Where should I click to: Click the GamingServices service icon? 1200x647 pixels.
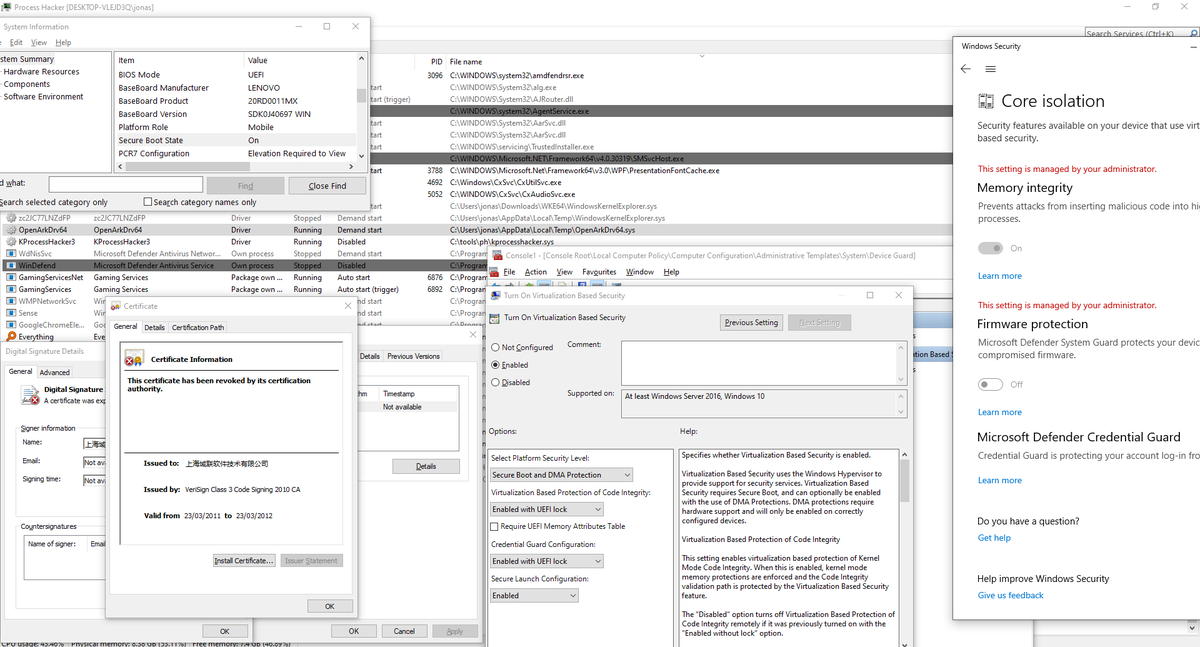click(10, 290)
